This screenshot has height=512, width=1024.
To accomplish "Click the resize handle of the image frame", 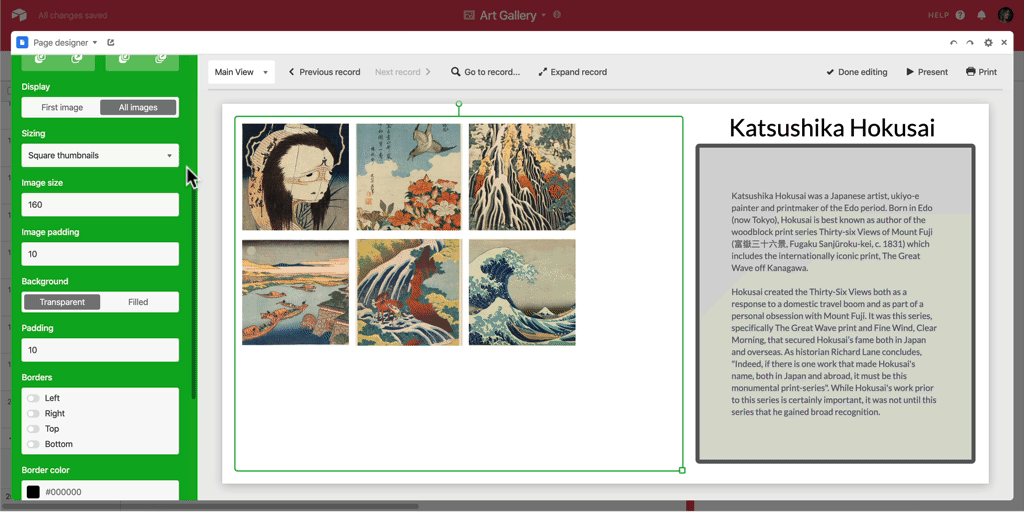I will pyautogui.click(x=682, y=470).
